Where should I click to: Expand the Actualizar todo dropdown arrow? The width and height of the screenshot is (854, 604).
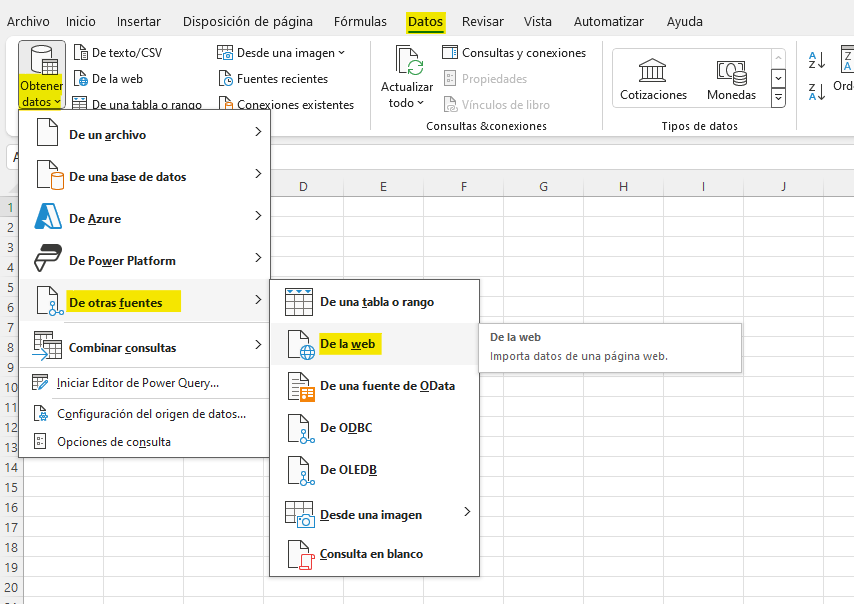point(420,103)
